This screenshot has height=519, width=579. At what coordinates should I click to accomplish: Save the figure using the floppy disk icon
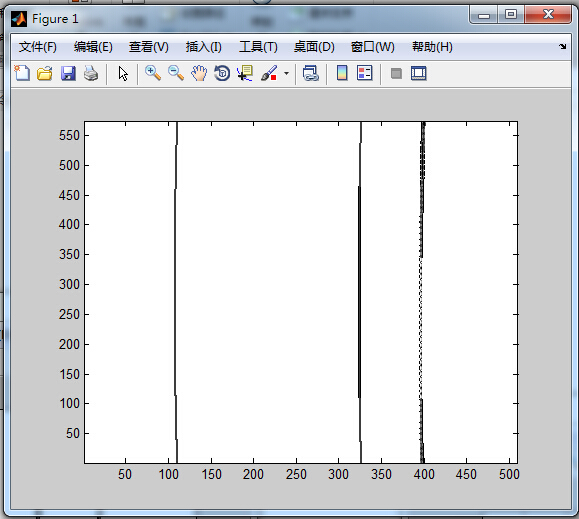(x=68, y=73)
